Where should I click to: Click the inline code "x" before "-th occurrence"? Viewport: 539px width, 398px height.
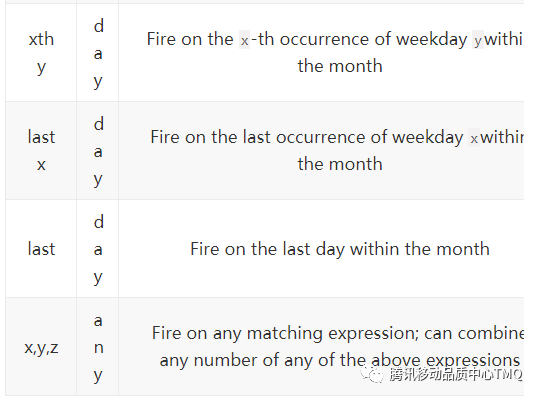(x=244, y=40)
